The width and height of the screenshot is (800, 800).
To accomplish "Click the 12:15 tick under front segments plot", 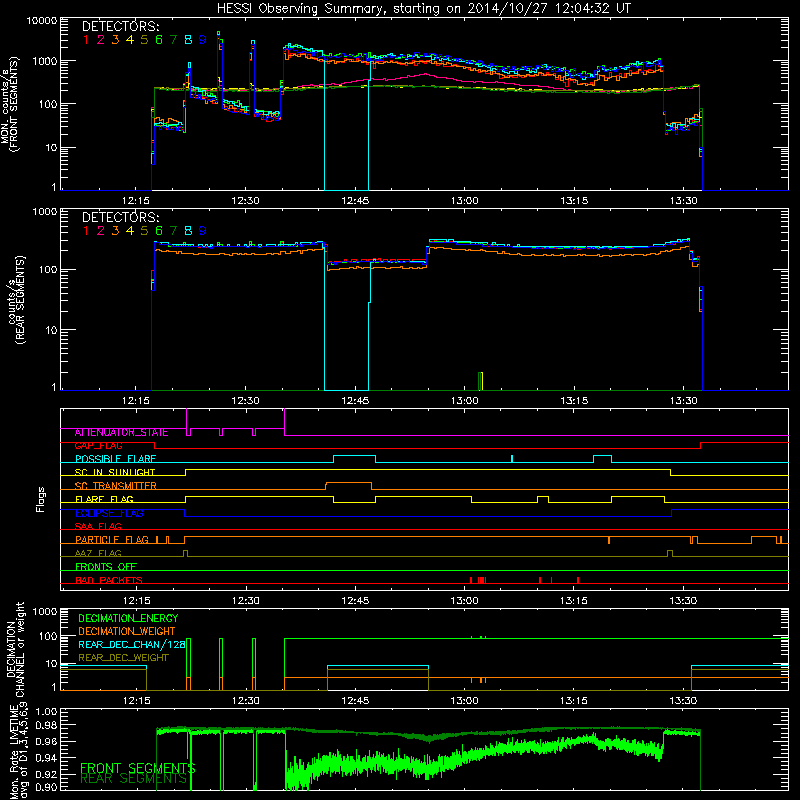I will [136, 201].
